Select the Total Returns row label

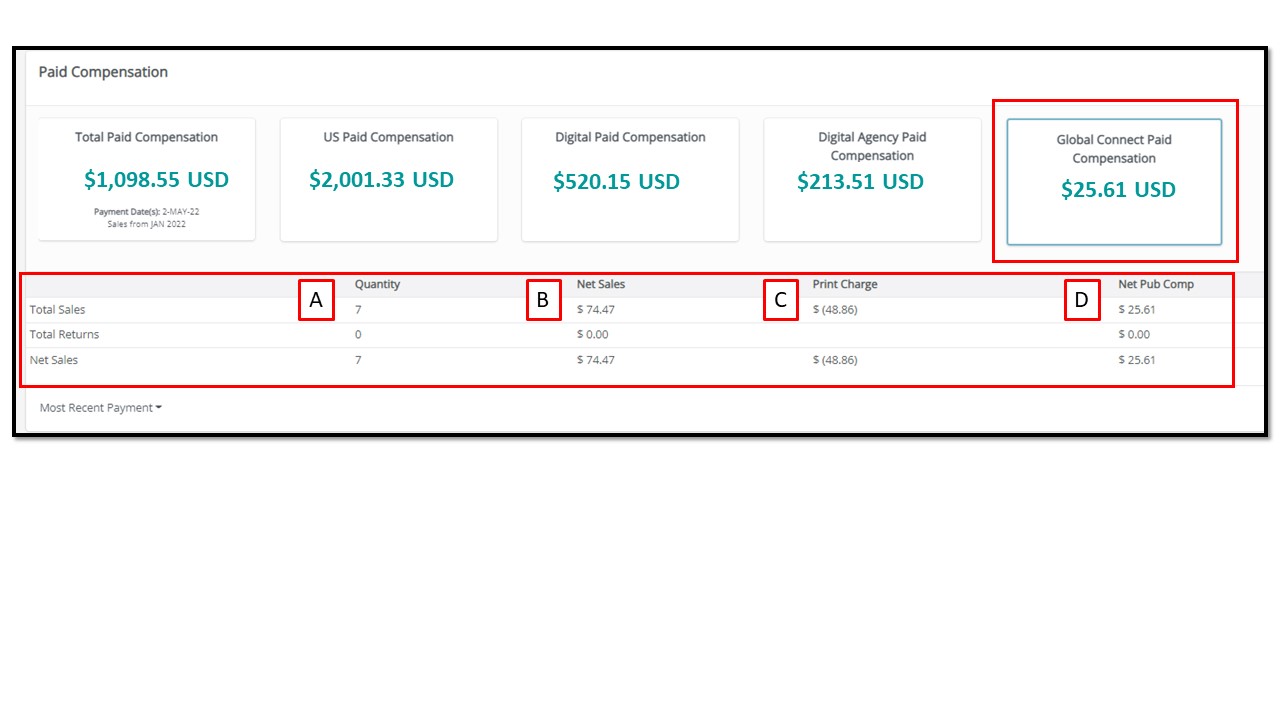click(65, 335)
